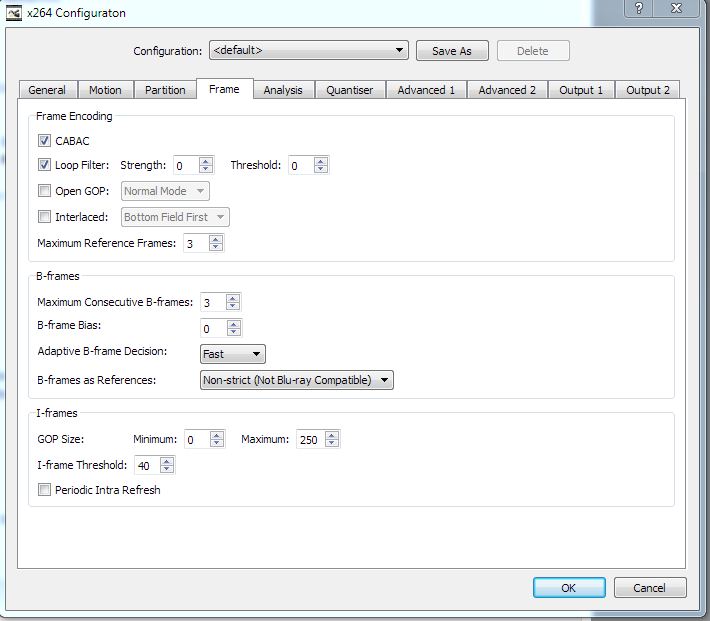Click Maximum Reference Frames field
Viewport: 710px width, 621px height.
(x=197, y=243)
